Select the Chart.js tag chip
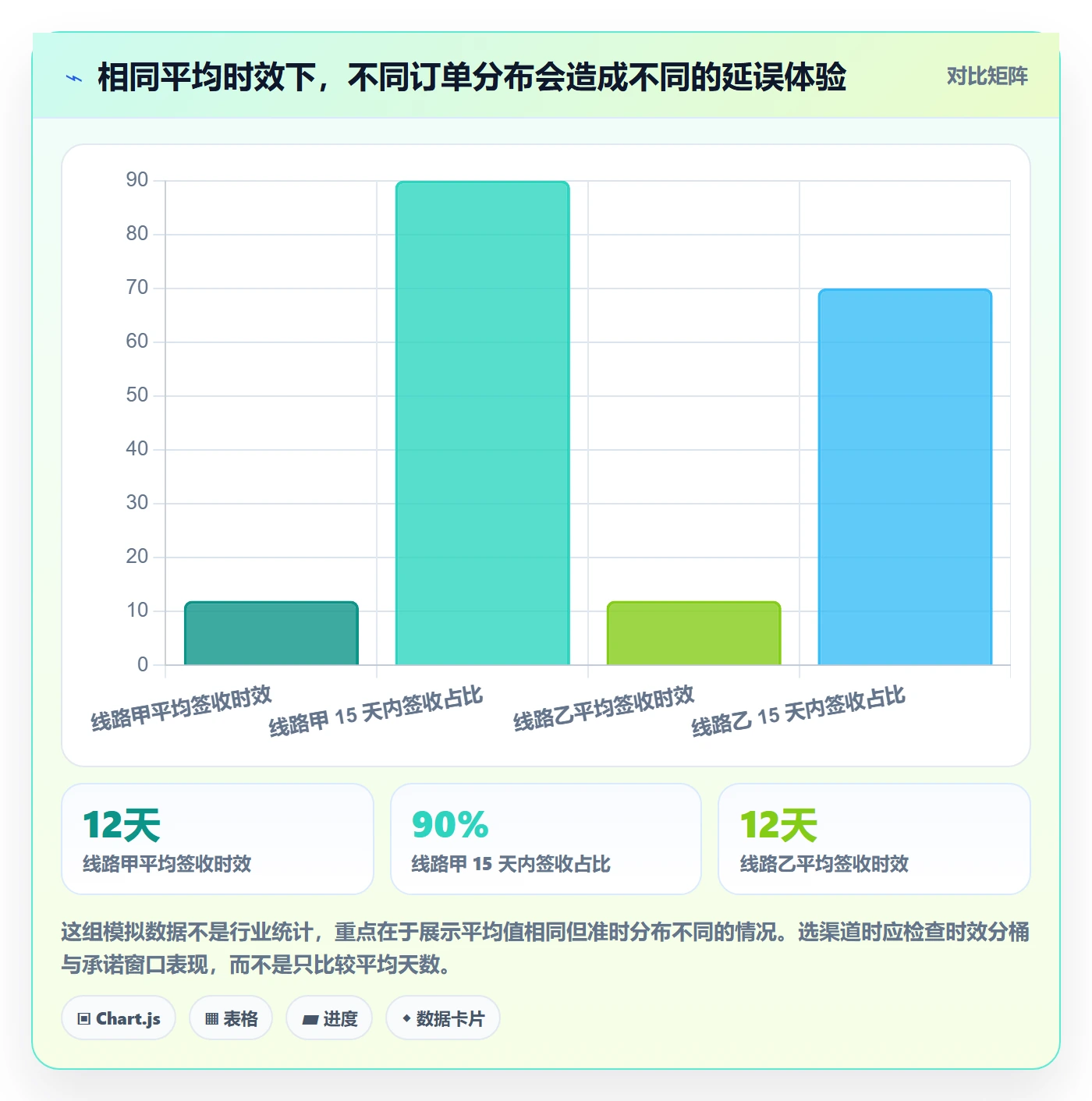This screenshot has width=1092, height=1101. [119, 1018]
